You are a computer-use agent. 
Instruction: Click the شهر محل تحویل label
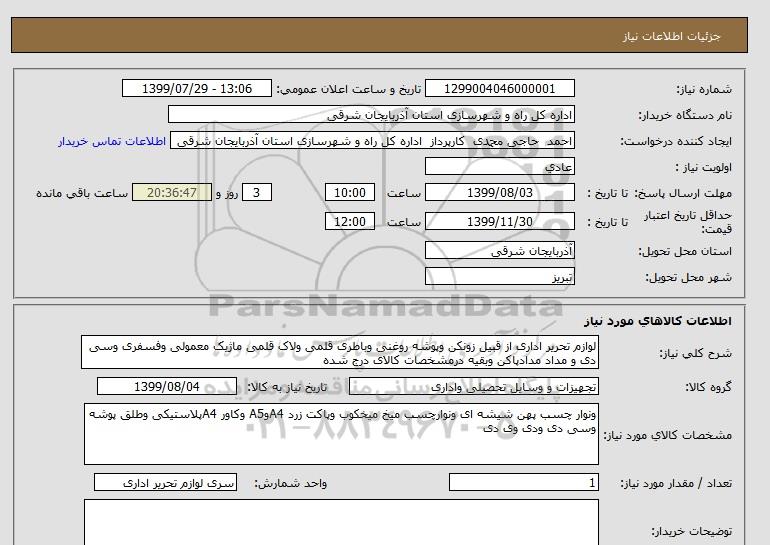pos(688,277)
